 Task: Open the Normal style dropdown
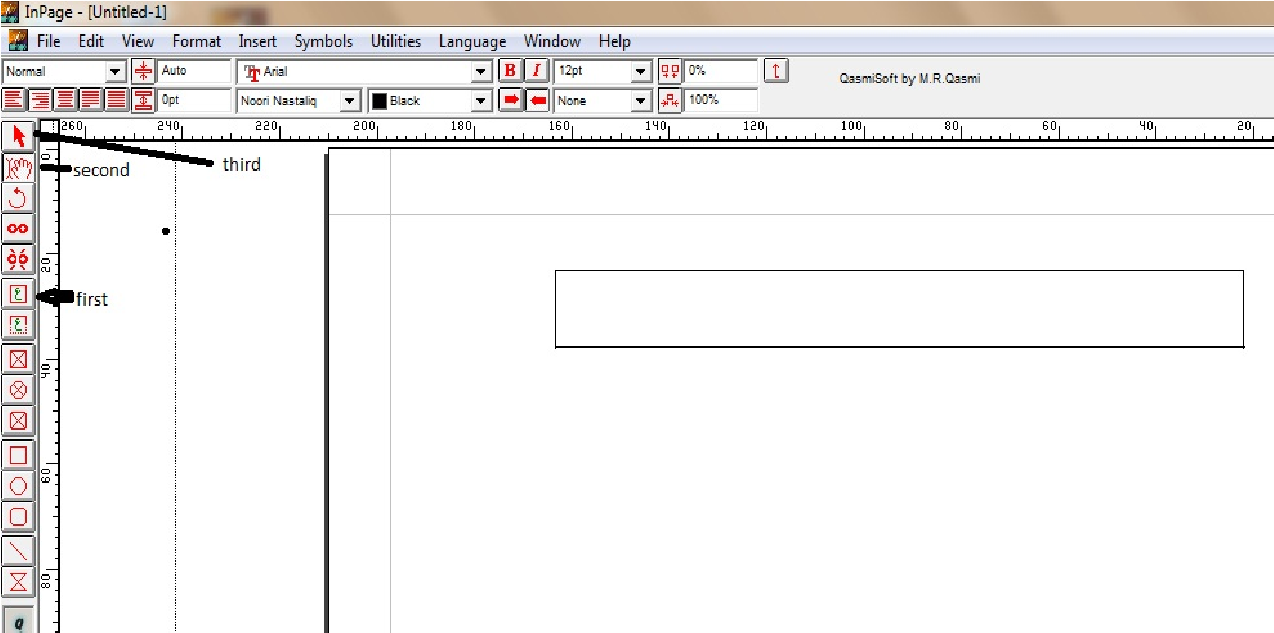coord(115,71)
